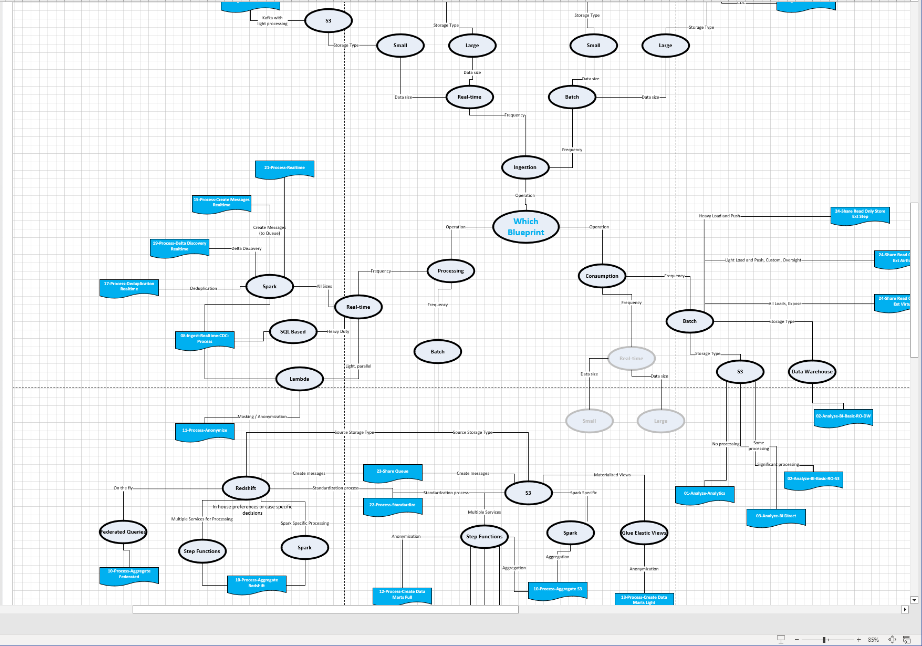Select the Processing ellipse node
Viewport: 922px width, 646px height.
click(450, 270)
